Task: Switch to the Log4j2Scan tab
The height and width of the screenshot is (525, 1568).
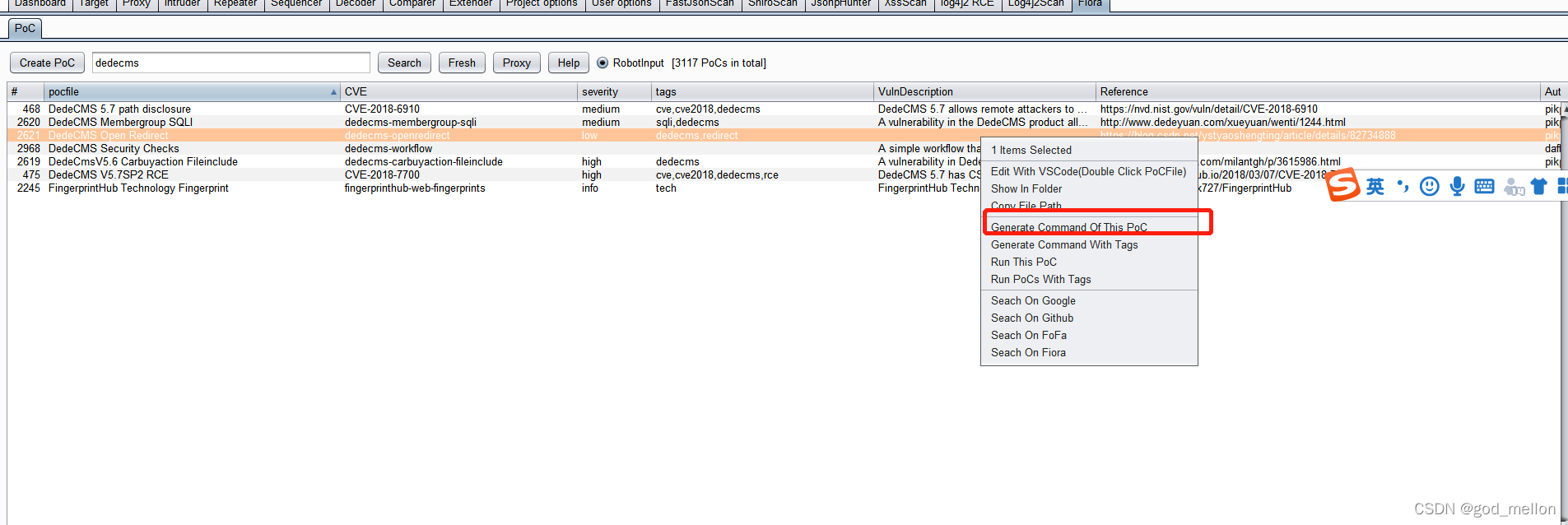Action: (1035, 4)
